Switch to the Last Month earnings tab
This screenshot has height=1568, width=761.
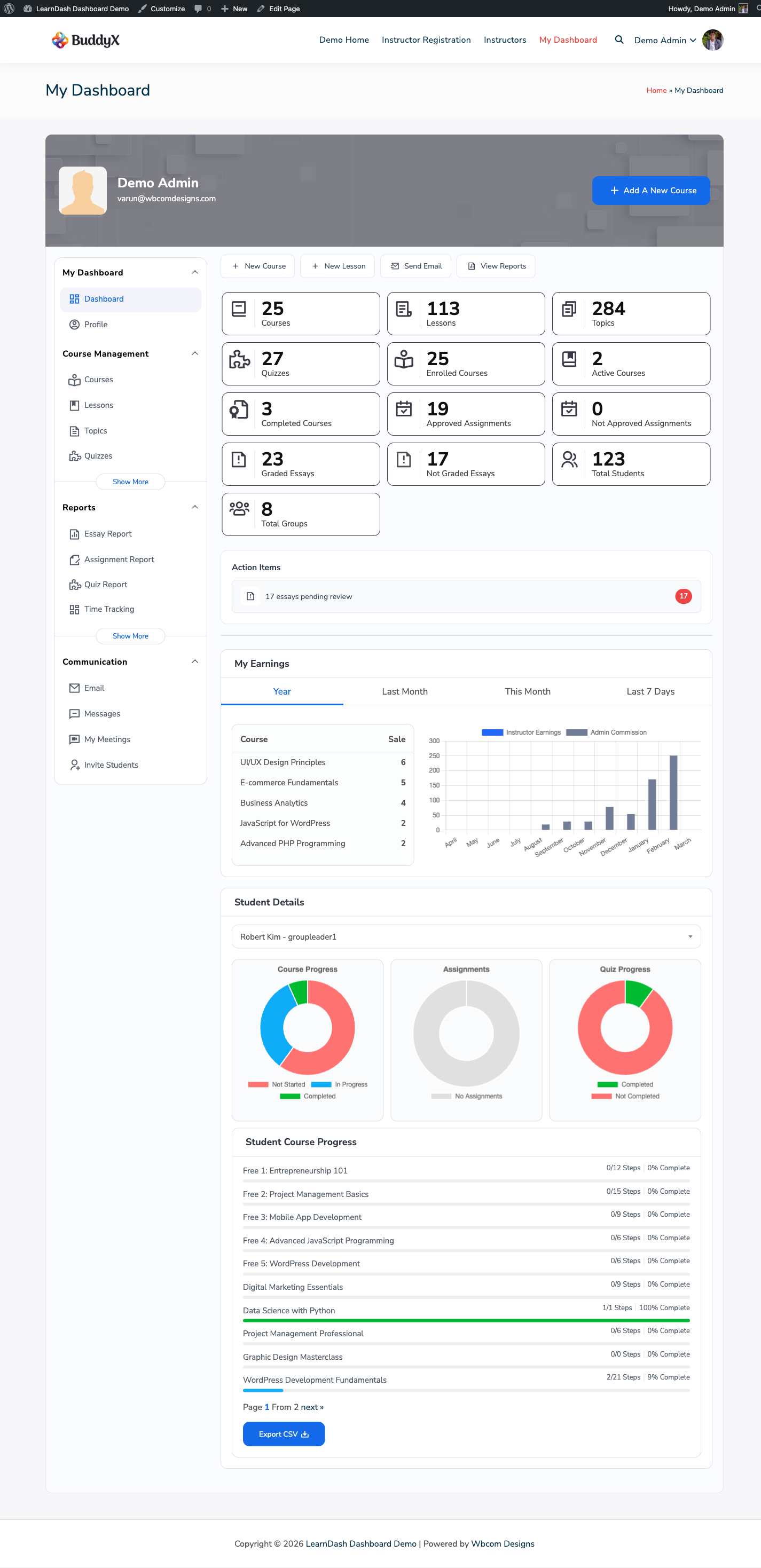point(404,691)
